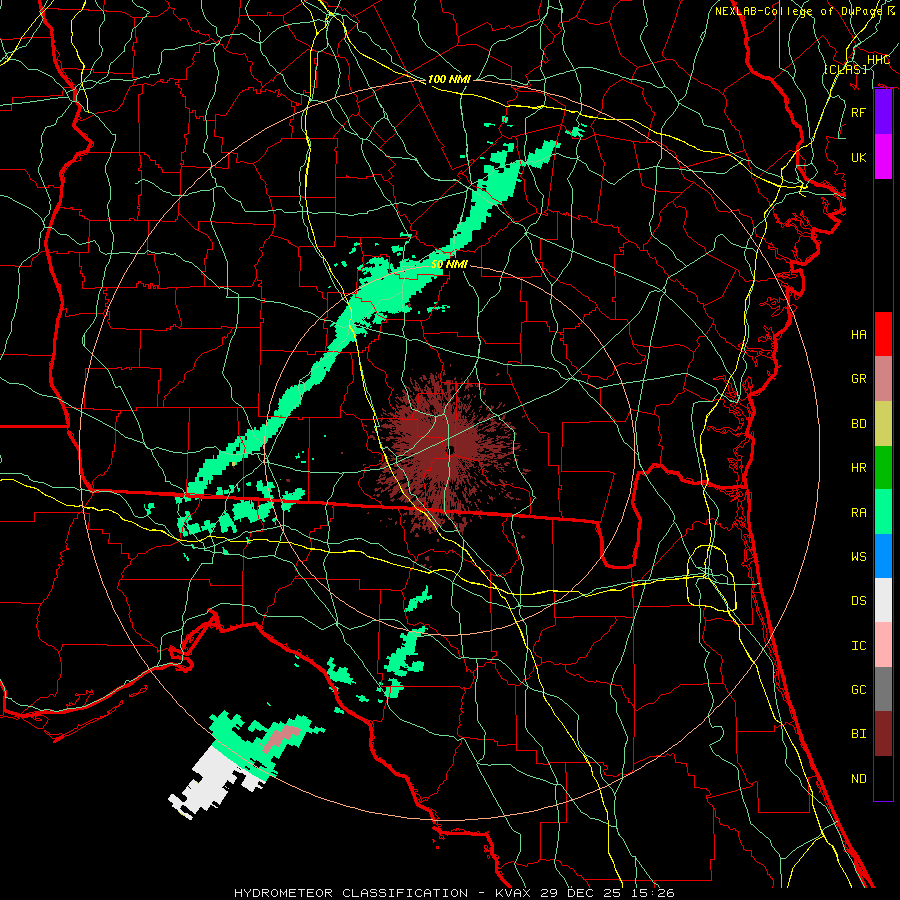Click the DS legend label
Image resolution: width=900 pixels, height=900 pixels.
[x=858, y=600]
